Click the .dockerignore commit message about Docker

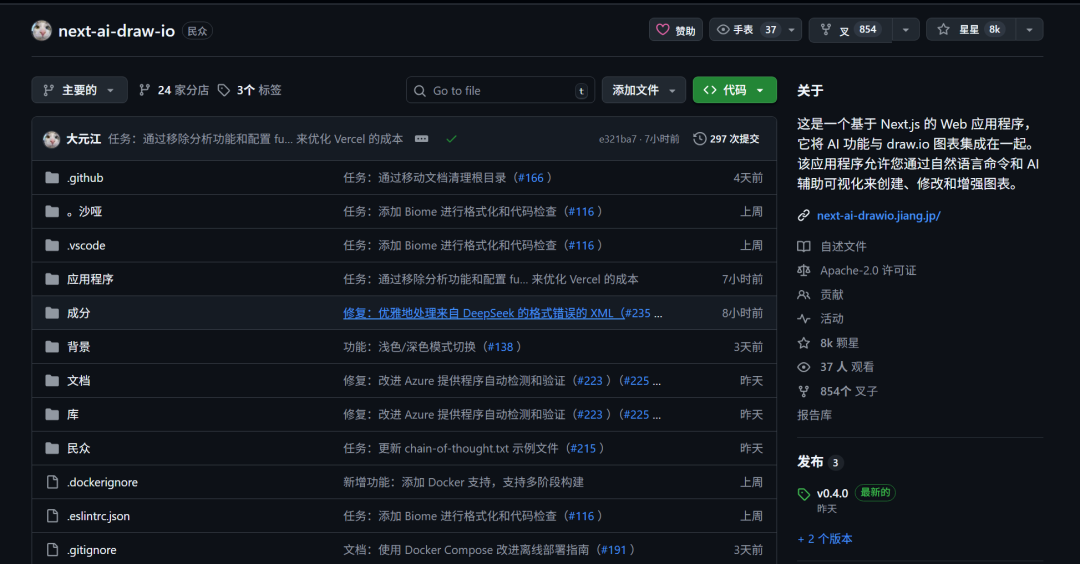click(463, 482)
